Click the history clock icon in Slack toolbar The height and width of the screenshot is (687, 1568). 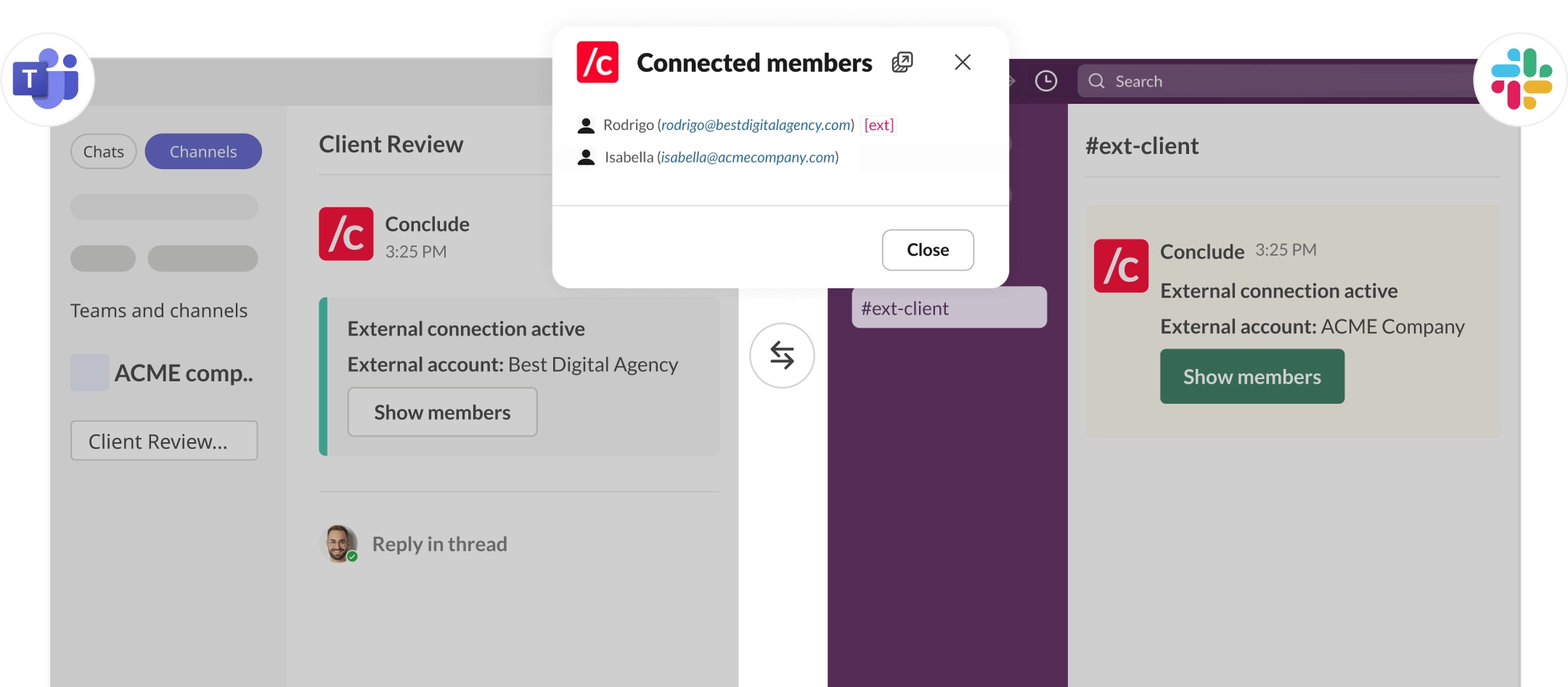pos(1046,81)
